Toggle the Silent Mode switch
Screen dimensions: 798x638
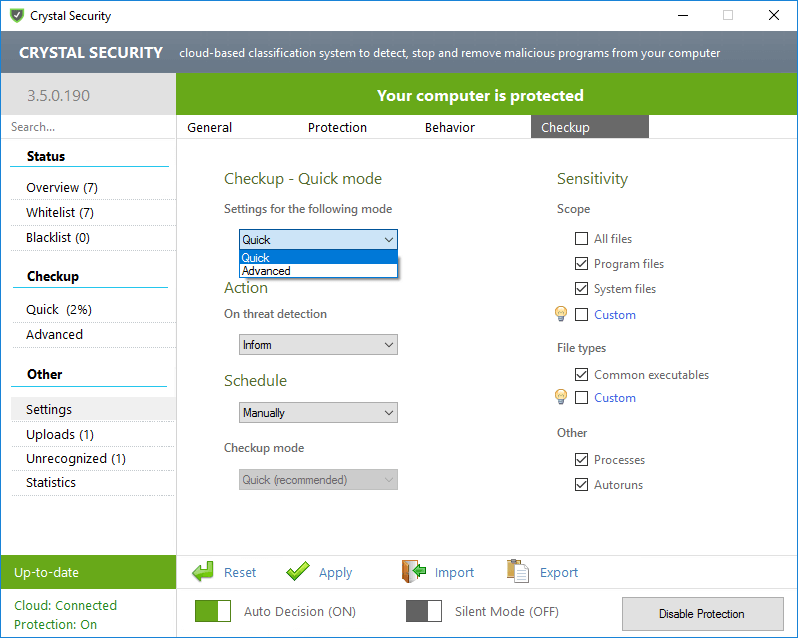click(424, 611)
